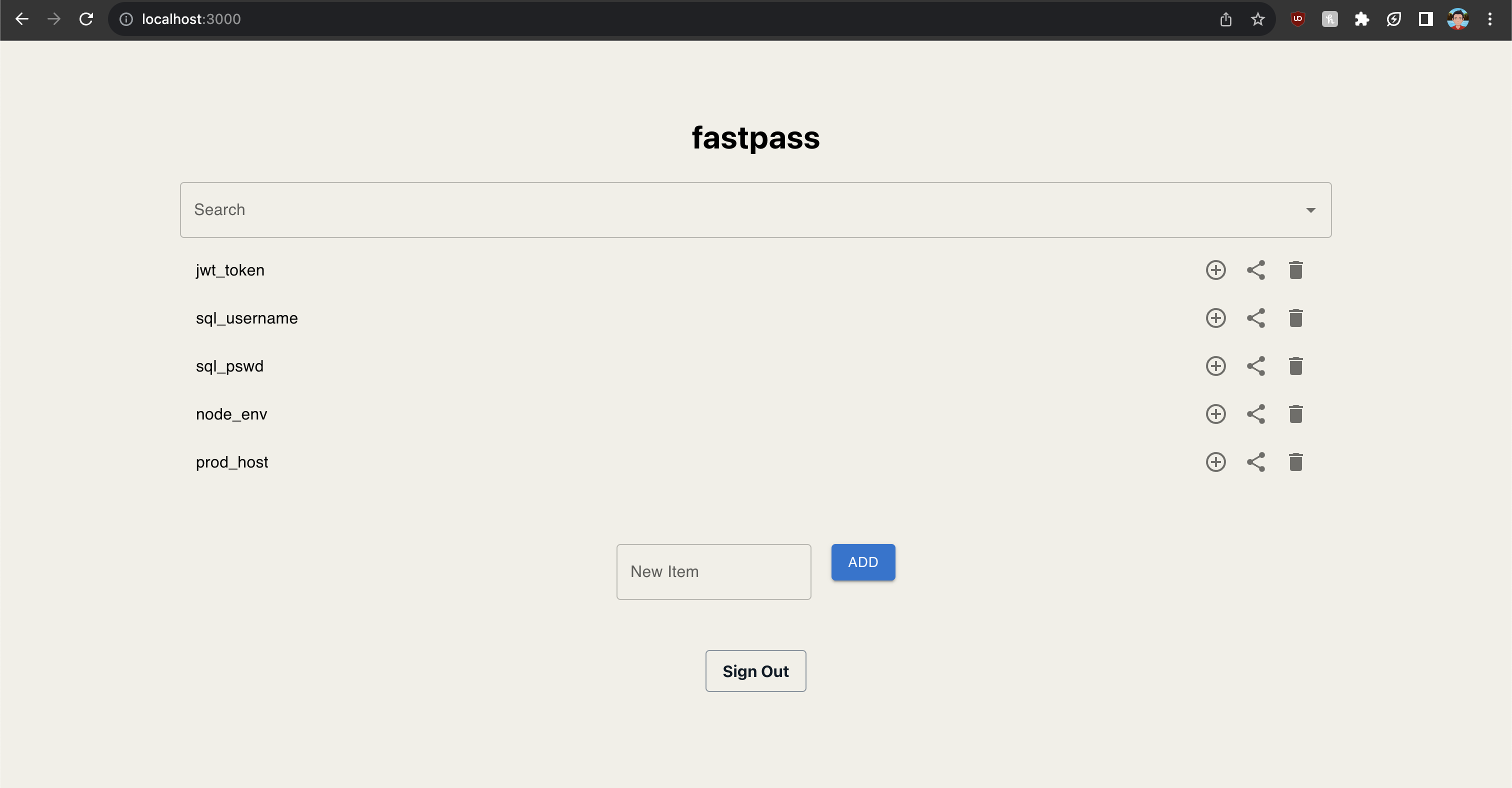The height and width of the screenshot is (788, 1512).
Task: Trash the node_env entry
Action: (1295, 414)
